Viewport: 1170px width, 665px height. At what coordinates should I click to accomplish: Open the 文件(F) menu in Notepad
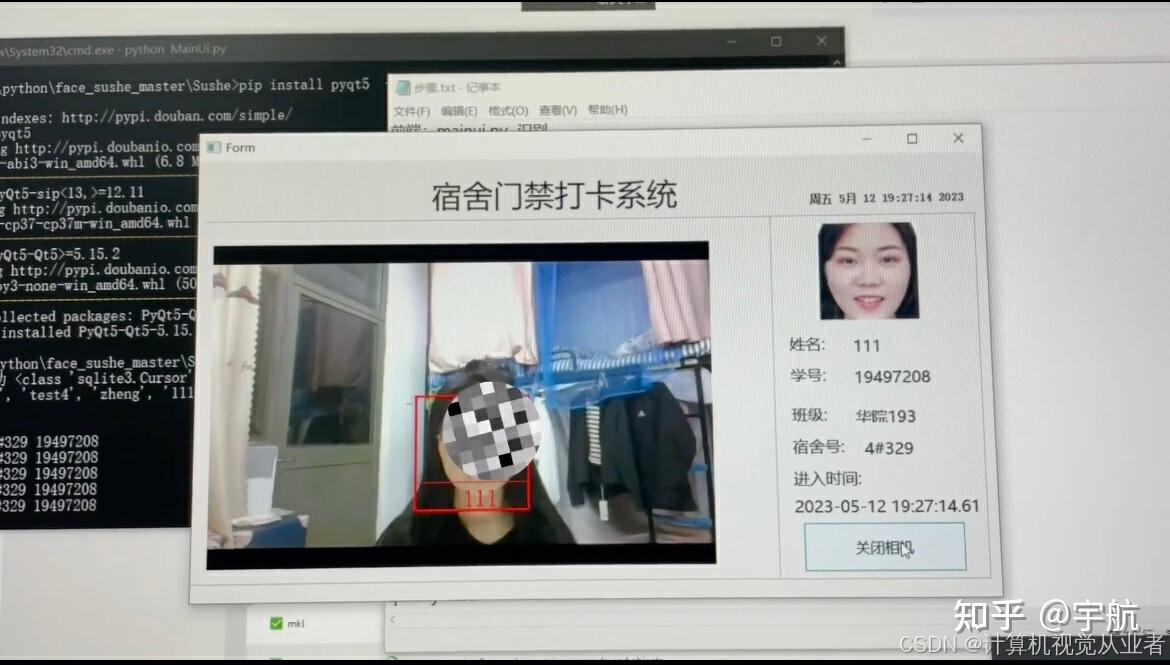click(411, 111)
